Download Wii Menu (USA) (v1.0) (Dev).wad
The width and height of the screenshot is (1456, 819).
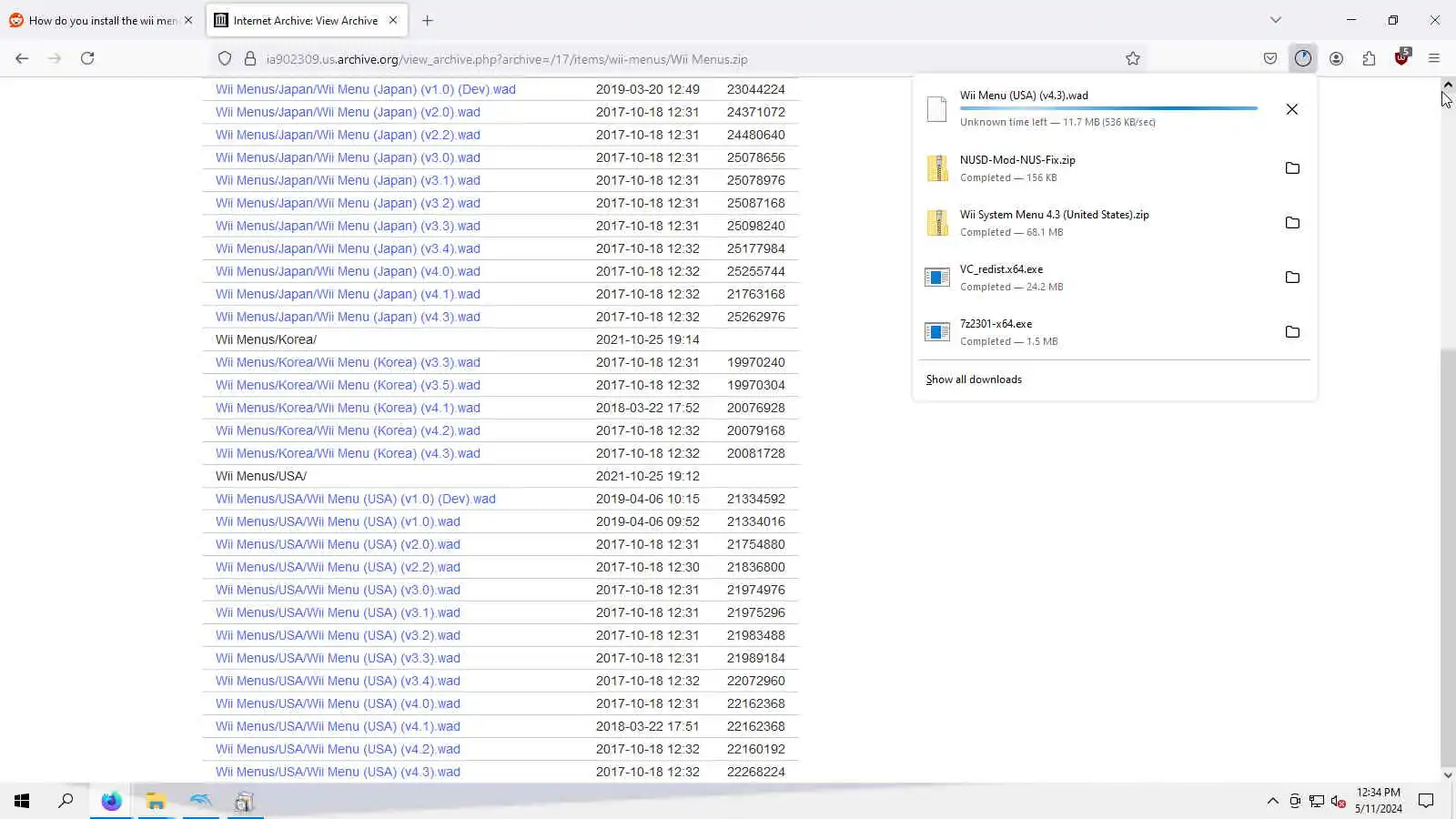pyautogui.click(x=356, y=499)
